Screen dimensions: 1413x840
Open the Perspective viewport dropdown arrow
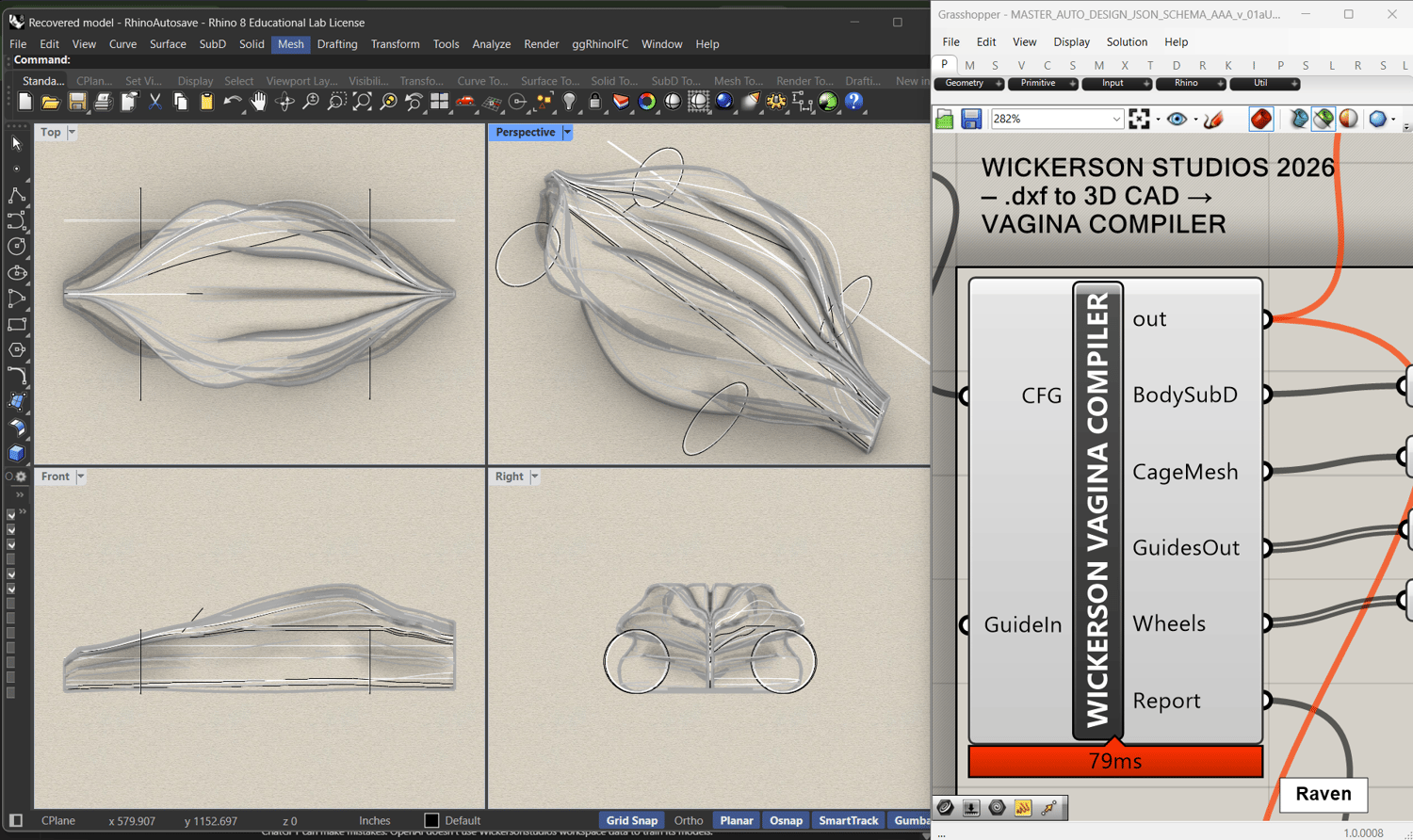[567, 133]
